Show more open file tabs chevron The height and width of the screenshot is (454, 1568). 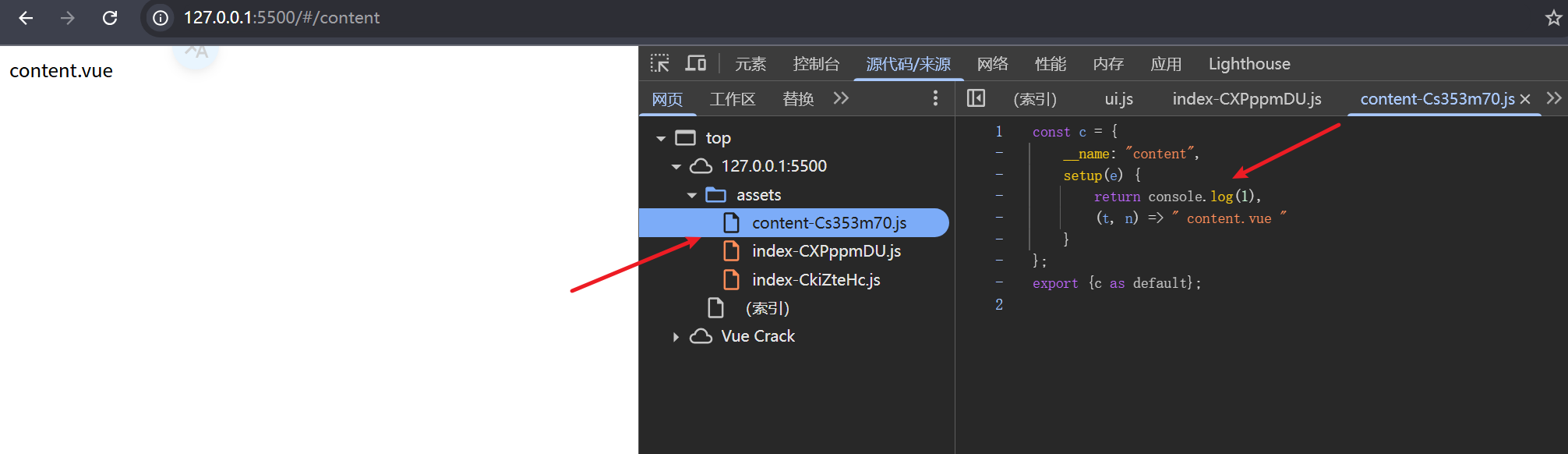(1554, 98)
